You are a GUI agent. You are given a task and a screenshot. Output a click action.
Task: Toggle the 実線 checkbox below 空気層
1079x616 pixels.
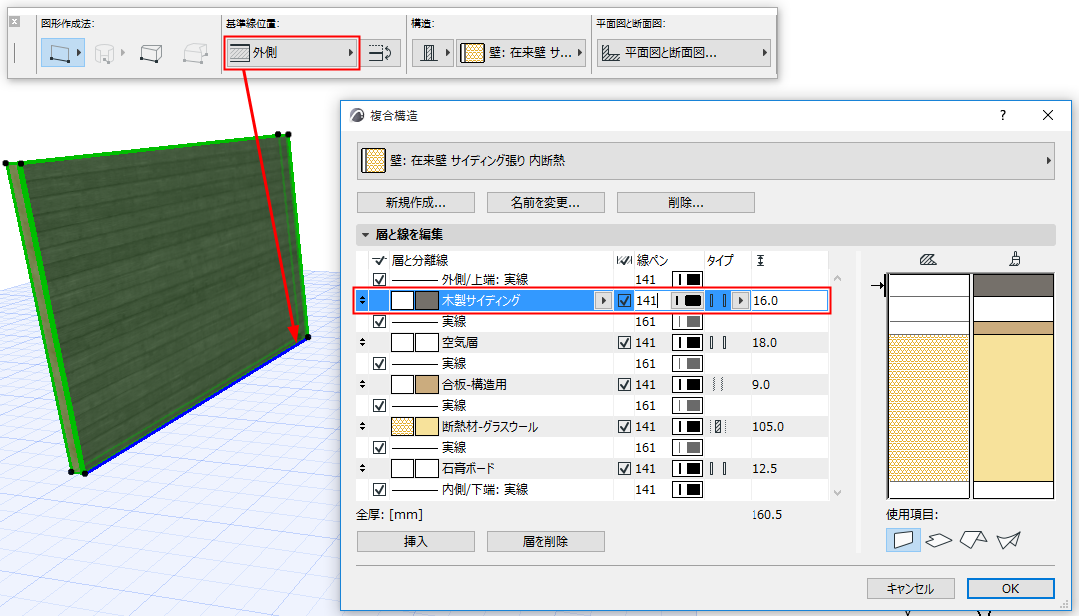[x=379, y=363]
